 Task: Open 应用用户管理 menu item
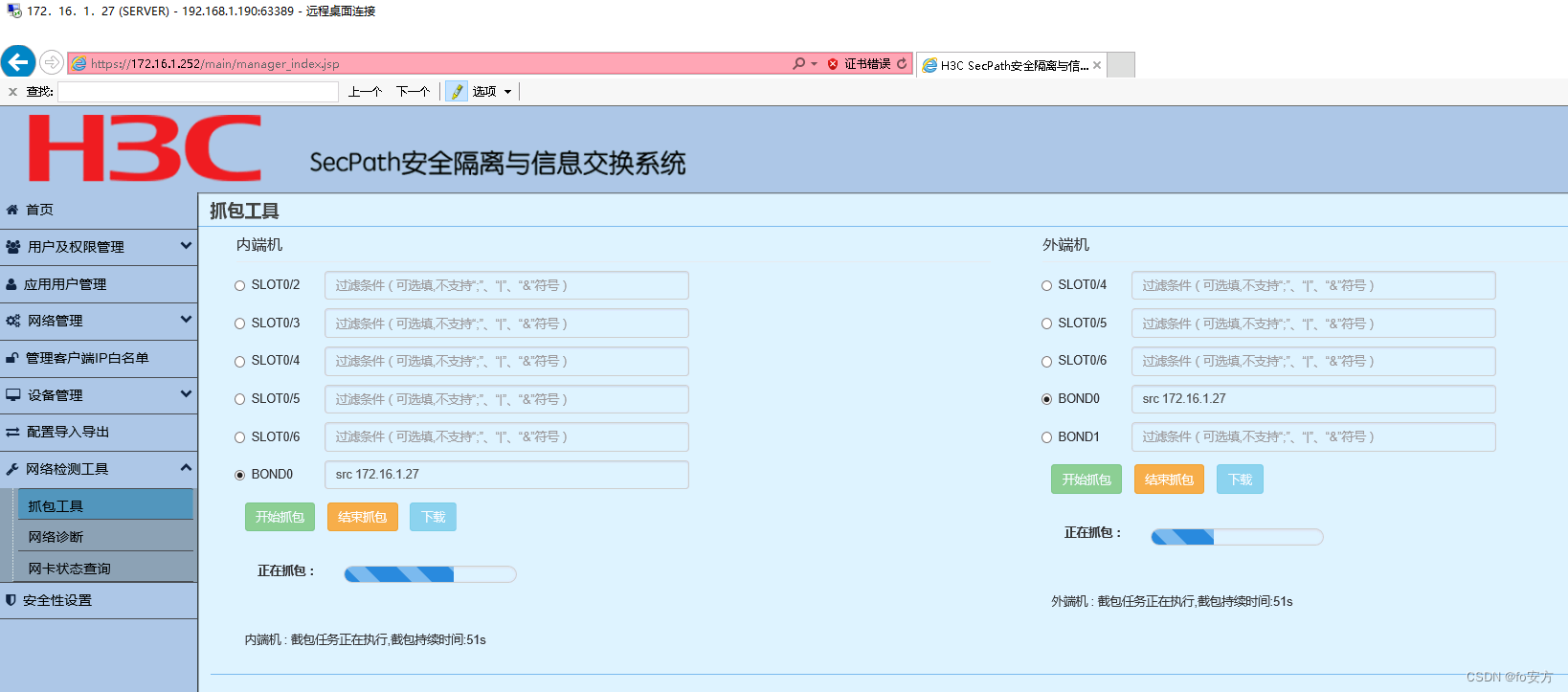[99, 284]
